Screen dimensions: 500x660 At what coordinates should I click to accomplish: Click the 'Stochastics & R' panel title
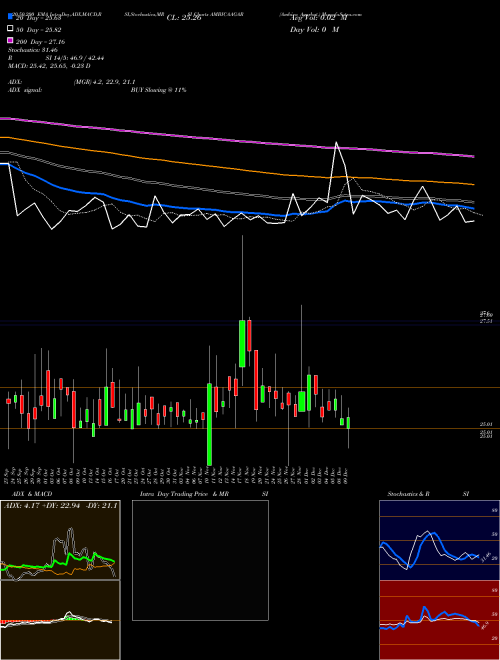(408, 494)
